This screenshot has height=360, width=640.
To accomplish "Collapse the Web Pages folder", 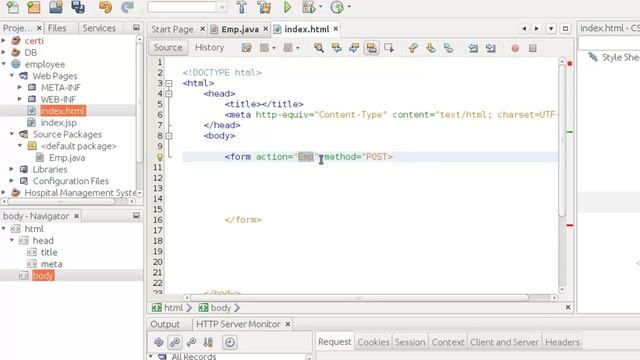I will click(x=12, y=76).
